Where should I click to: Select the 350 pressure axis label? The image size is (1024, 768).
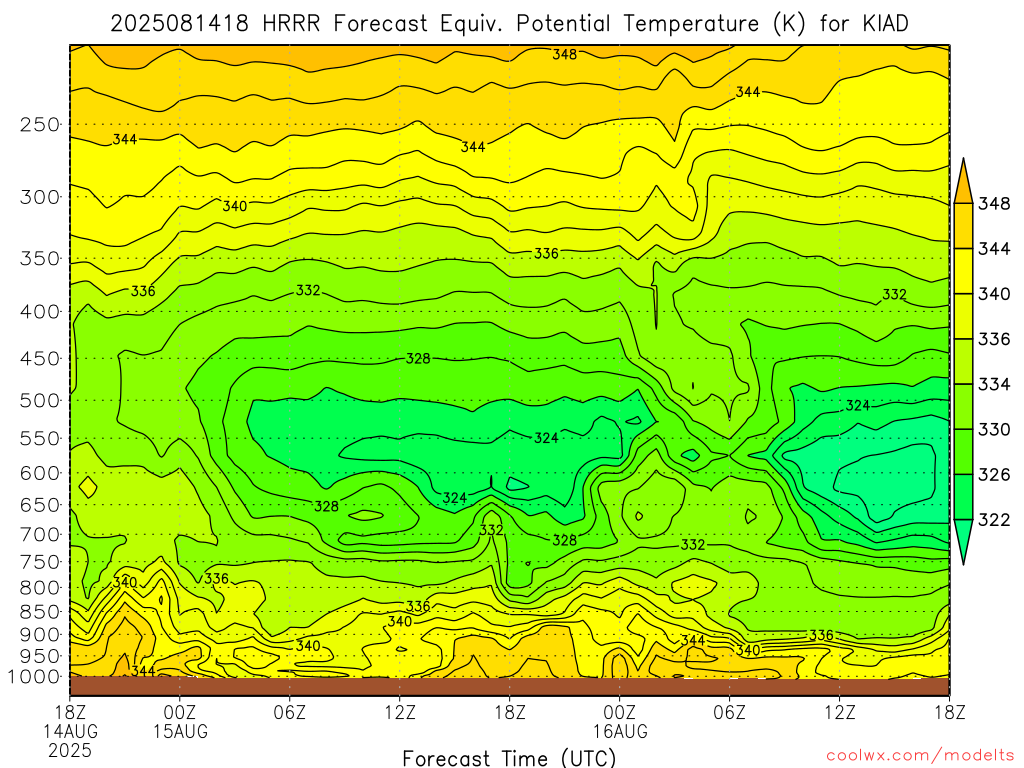39,259
